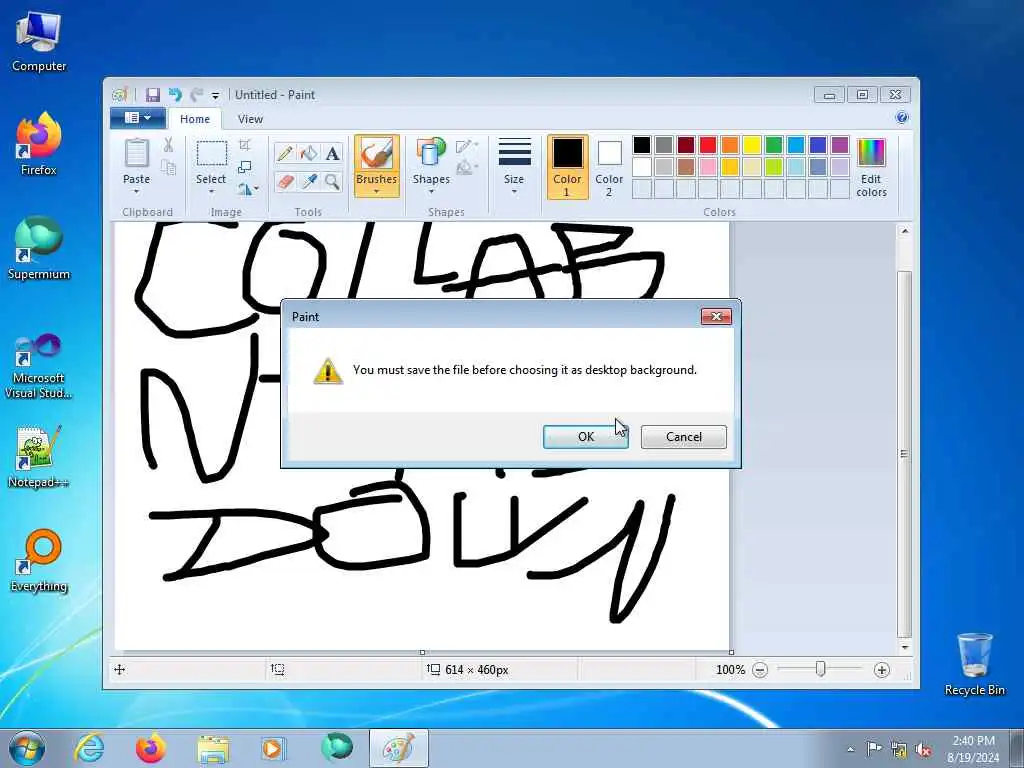Click the Cut scissors icon
The height and width of the screenshot is (768, 1024).
tap(168, 145)
